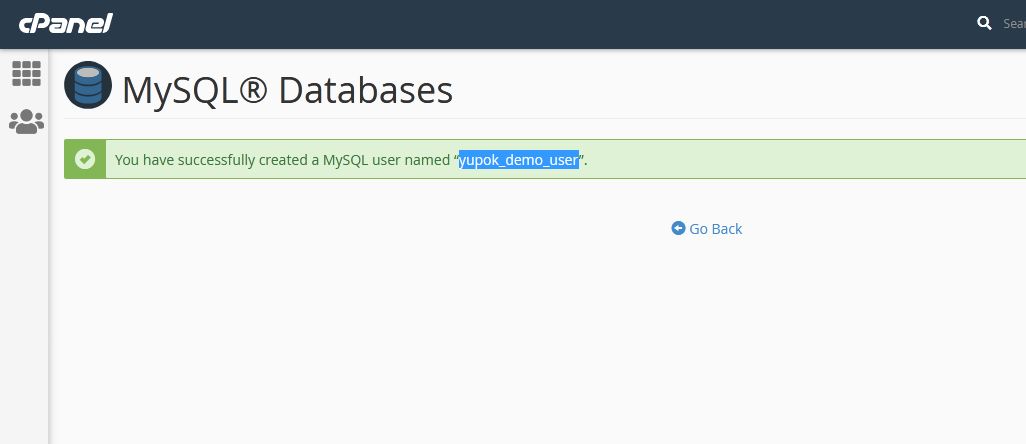The height and width of the screenshot is (444, 1026).
Task: Open the search magnifier icon
Action: point(984,24)
